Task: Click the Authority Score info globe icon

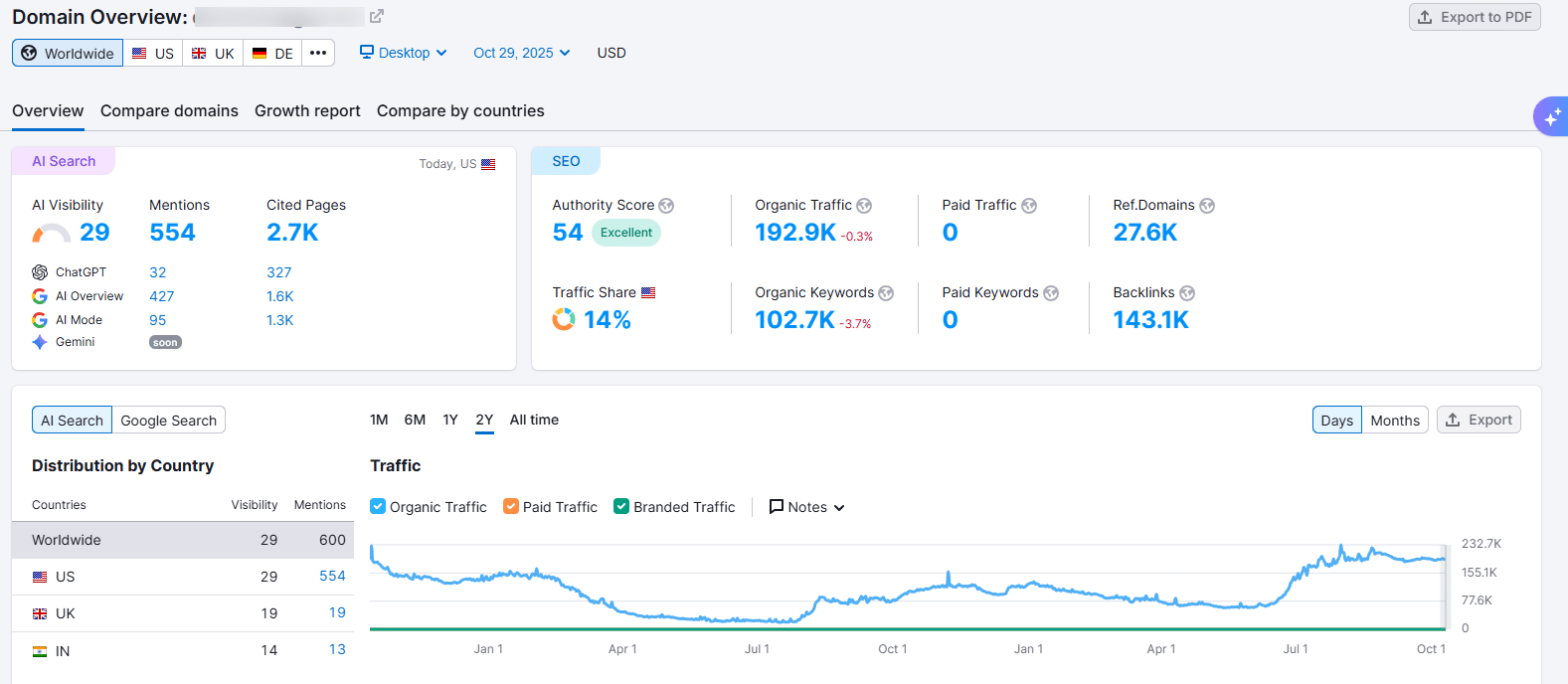Action: click(x=666, y=206)
